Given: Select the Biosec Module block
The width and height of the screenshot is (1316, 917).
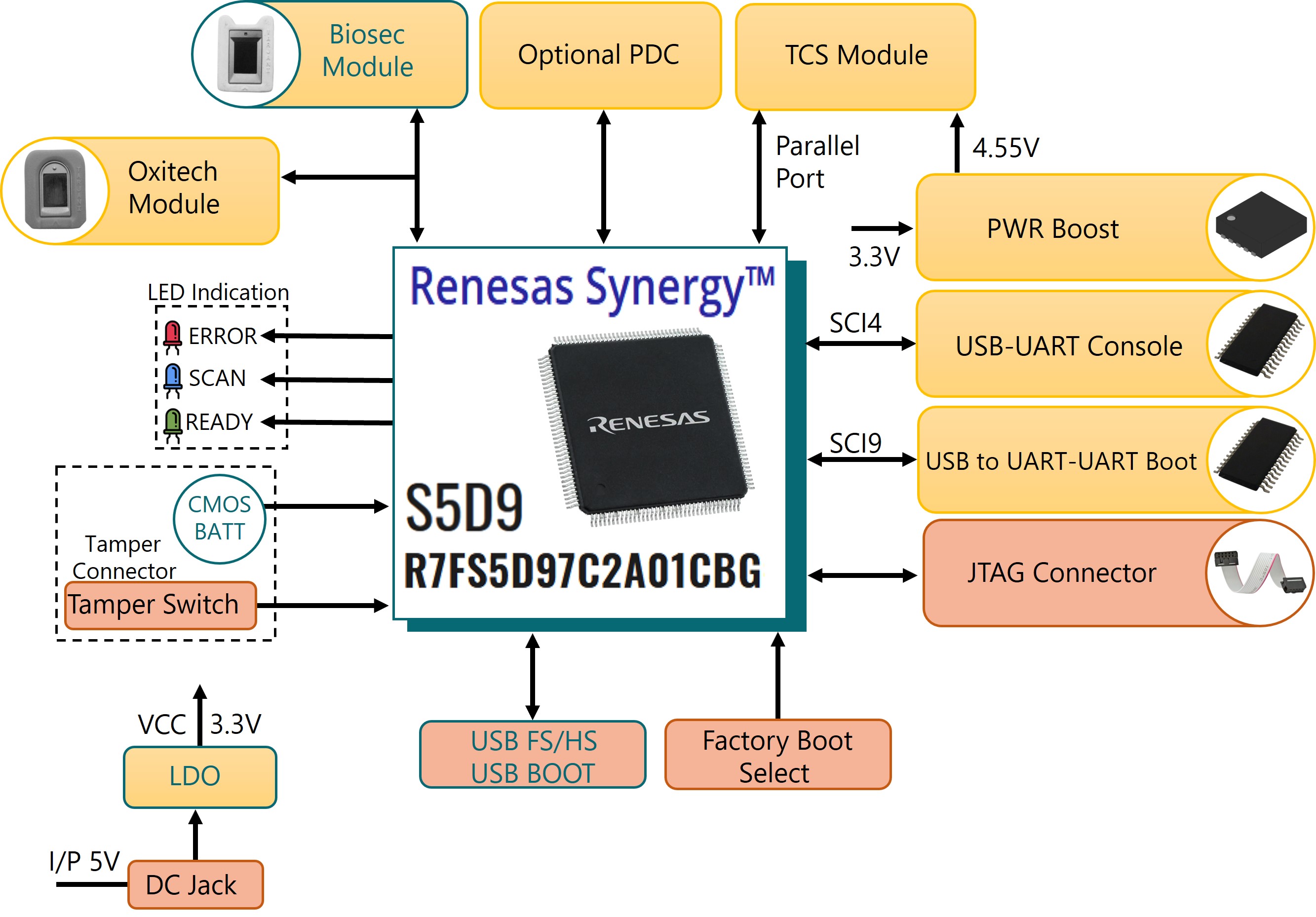Looking at the screenshot, I should 330,54.
